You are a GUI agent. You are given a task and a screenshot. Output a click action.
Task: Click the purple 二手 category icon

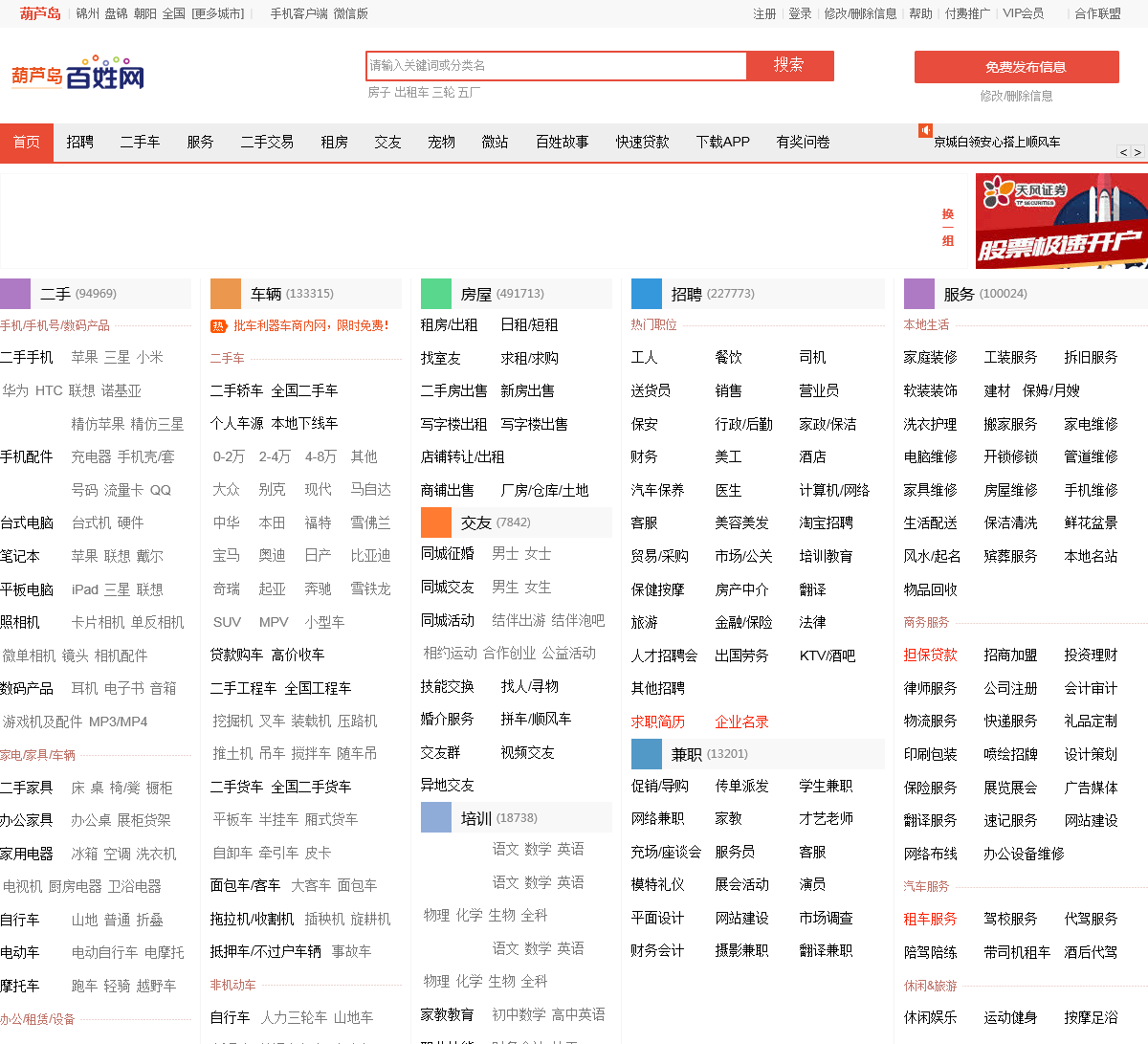pyautogui.click(x=15, y=294)
